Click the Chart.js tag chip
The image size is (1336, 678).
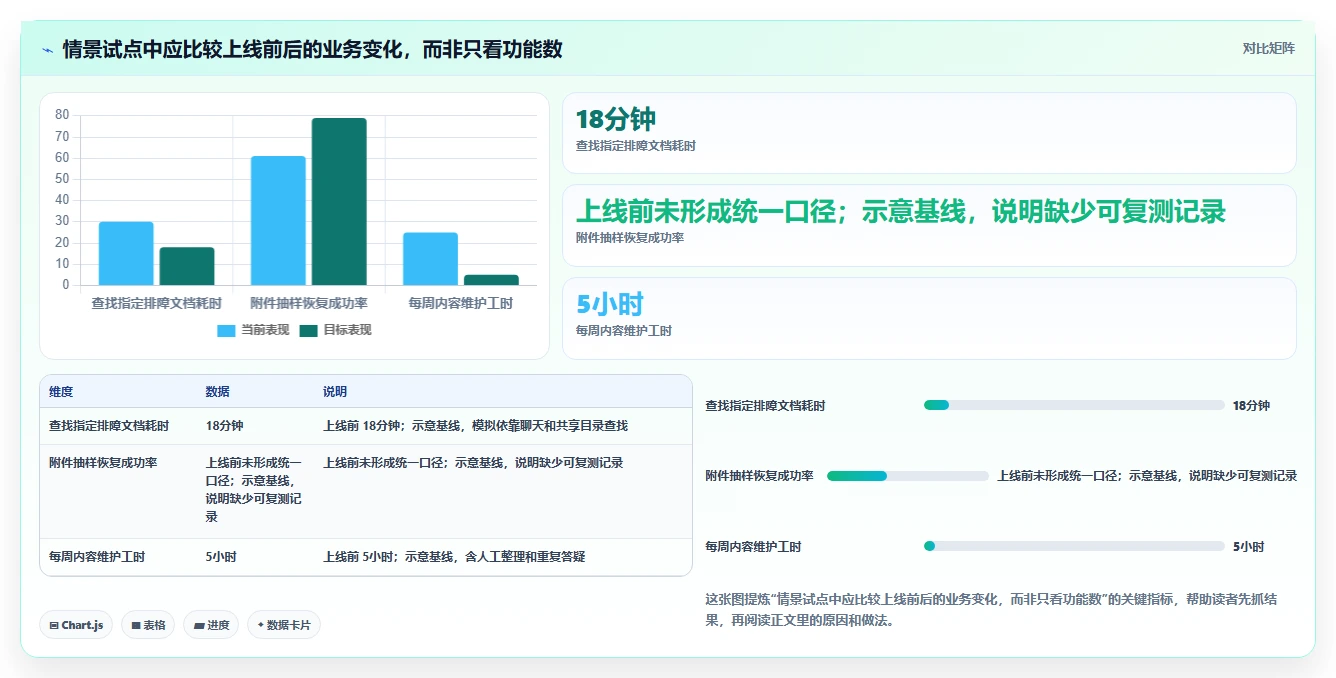pyautogui.click(x=76, y=625)
